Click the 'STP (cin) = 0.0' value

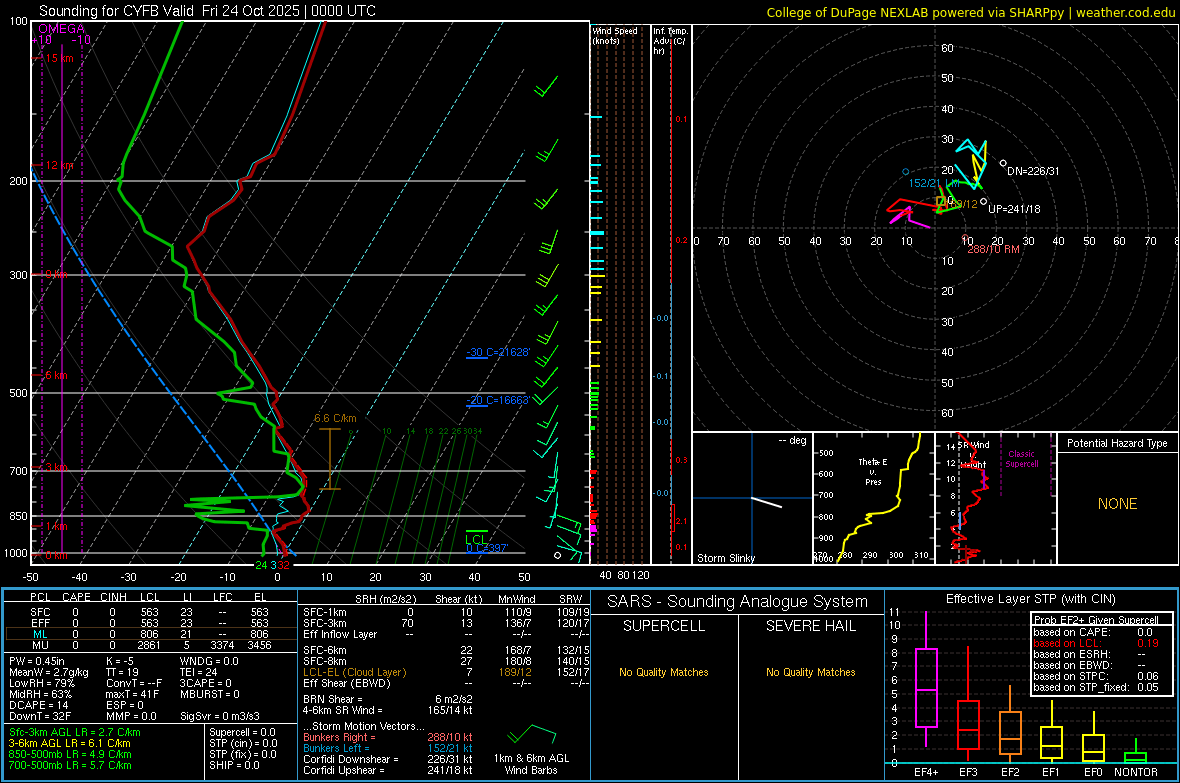(243, 743)
